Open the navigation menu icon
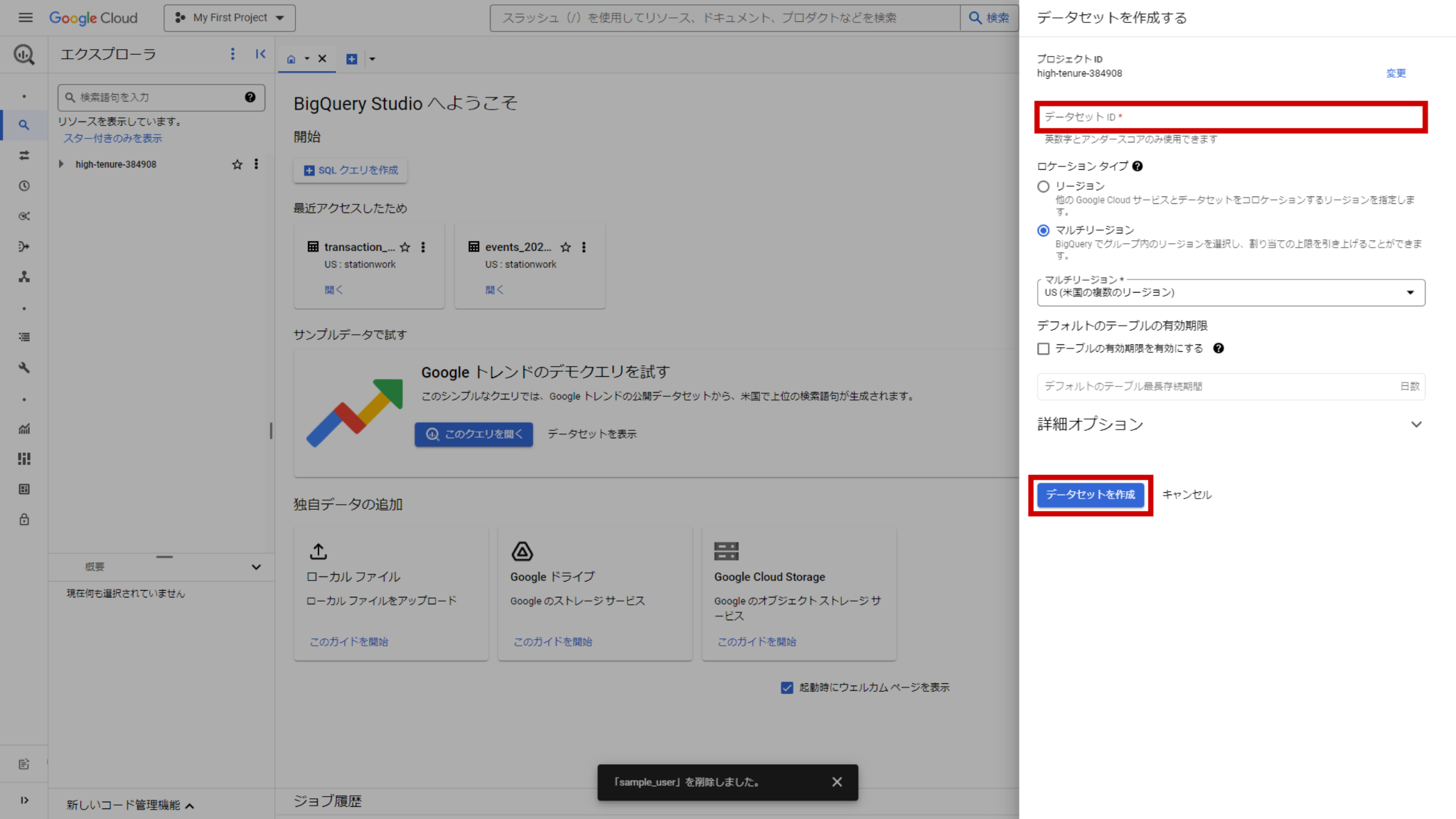Screen dimensions: 1456x819 [24, 18]
